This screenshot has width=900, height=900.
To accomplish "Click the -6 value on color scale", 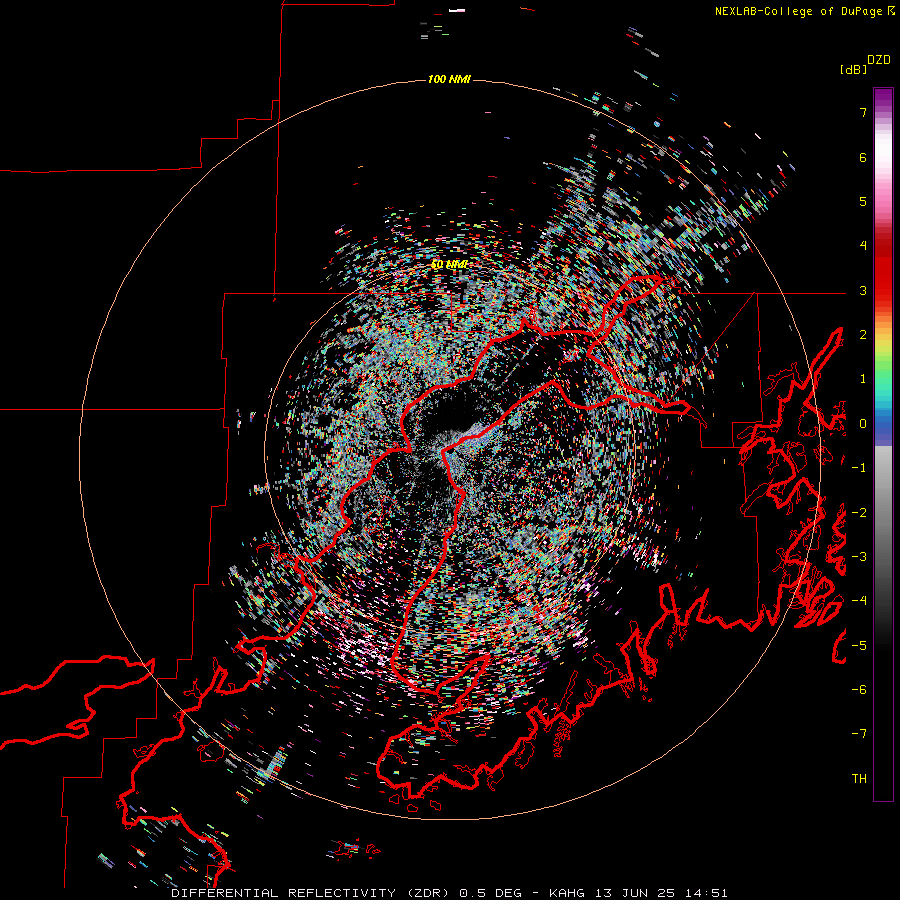I will point(859,690).
